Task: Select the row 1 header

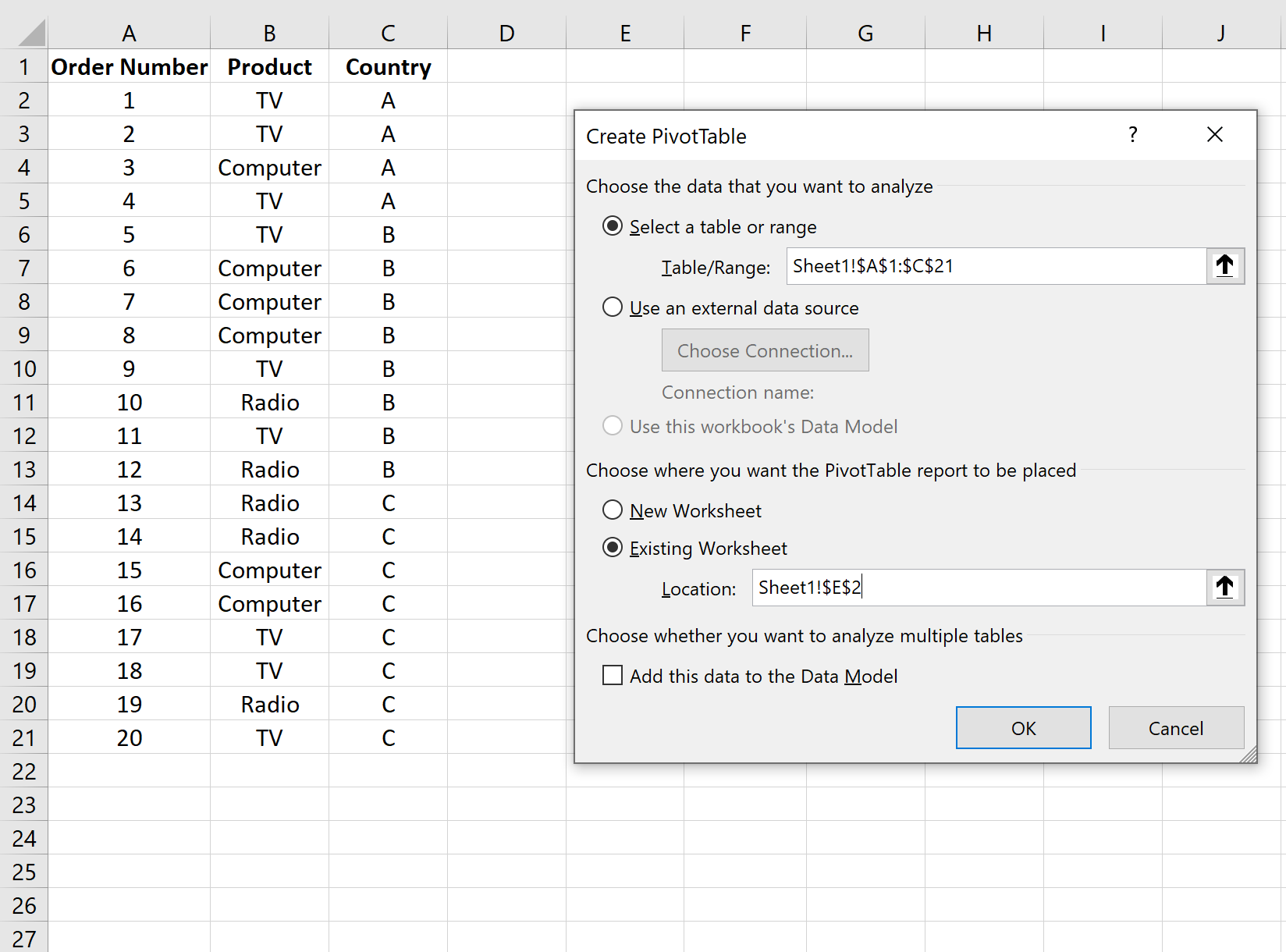Action: click(23, 67)
